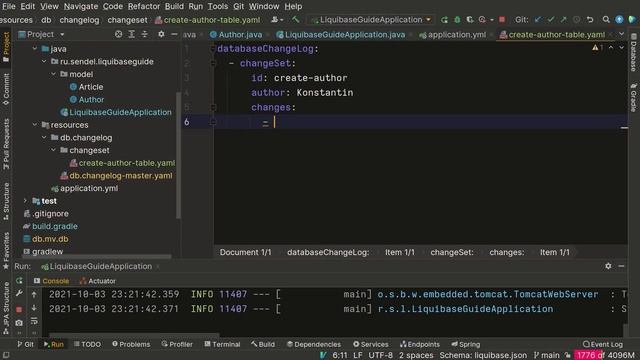
Task: Click Git Commit checkmark icon
Action: click(x=551, y=20)
